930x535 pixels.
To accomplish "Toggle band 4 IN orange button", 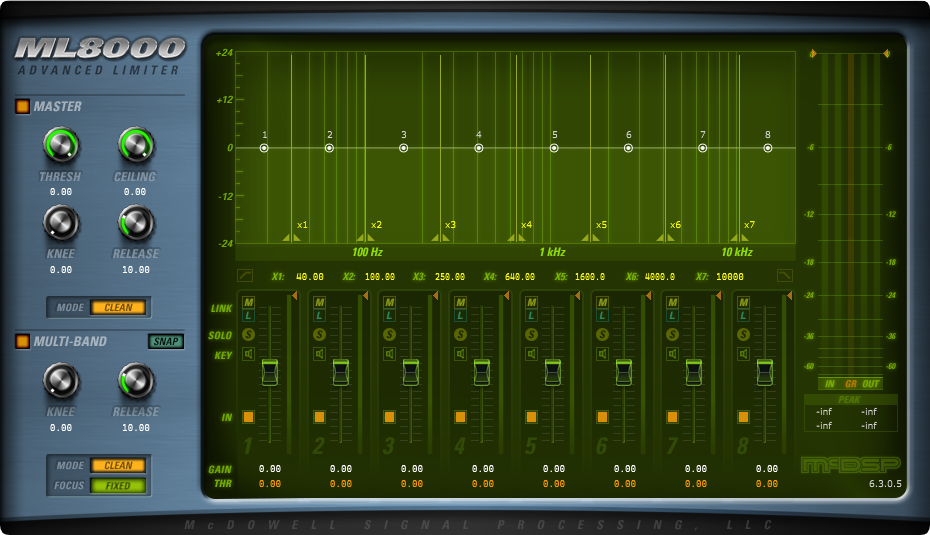I will point(460,417).
